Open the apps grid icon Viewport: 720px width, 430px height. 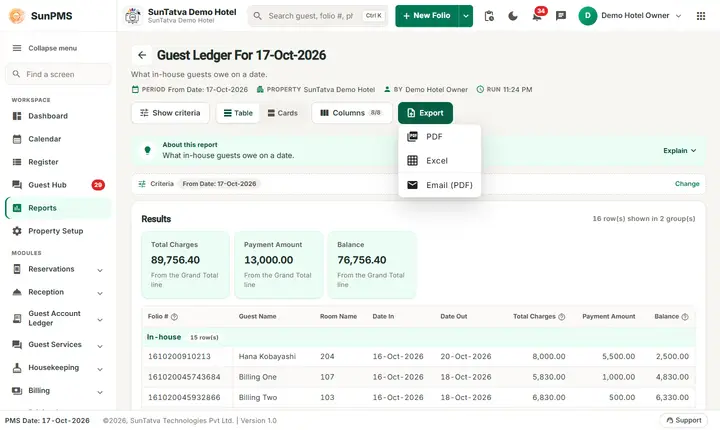(x=701, y=16)
